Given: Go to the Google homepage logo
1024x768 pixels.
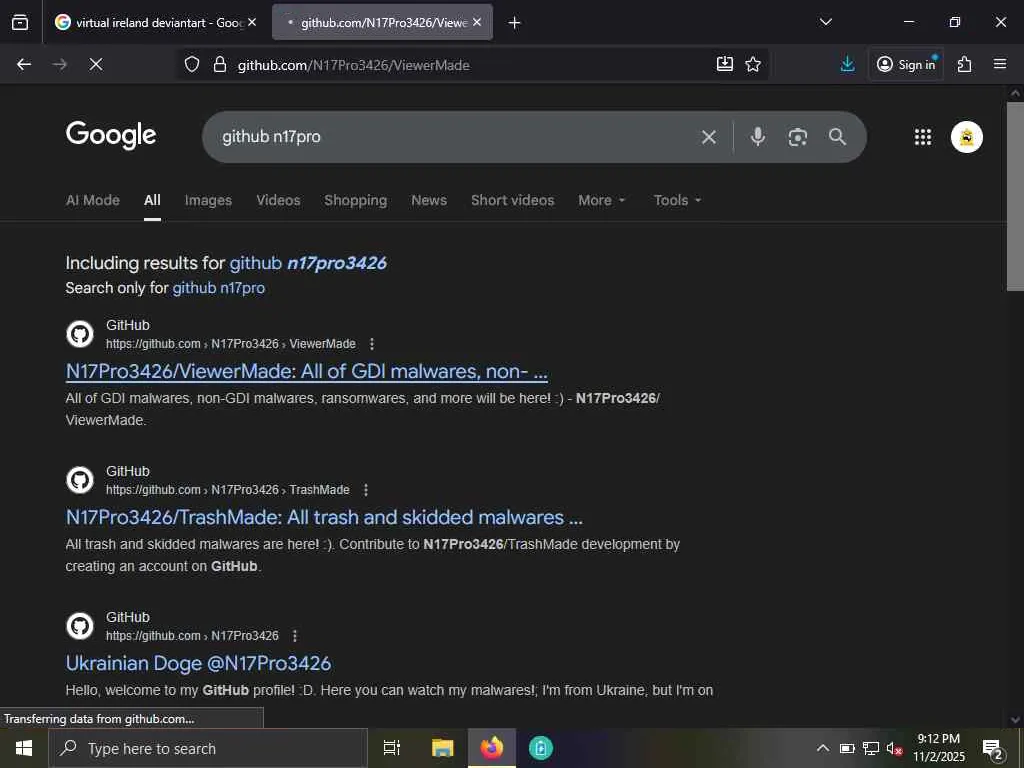Looking at the screenshot, I should (x=111, y=135).
